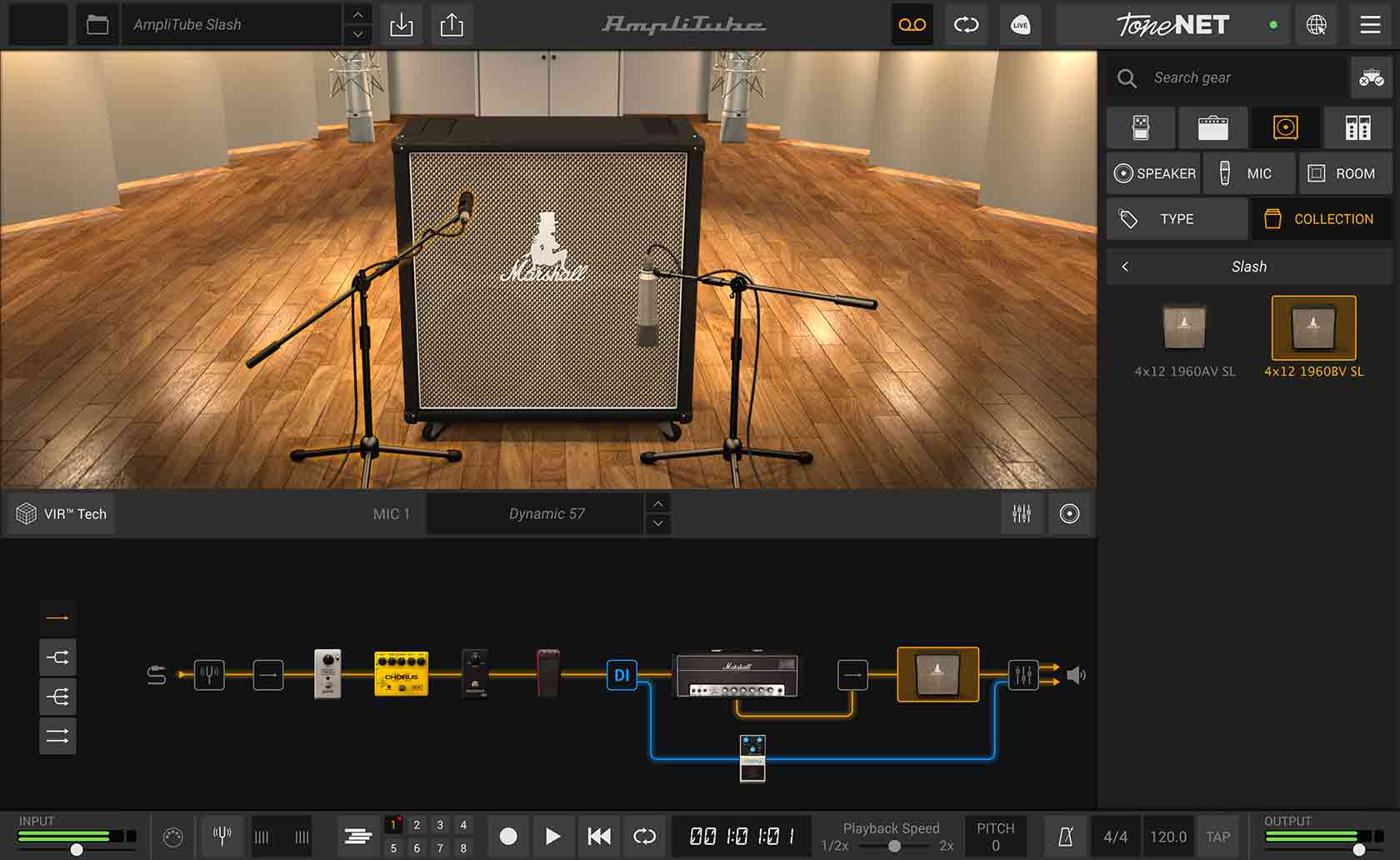Click the AmpliTube Slash preset name
This screenshot has height=860, width=1400.
point(232,24)
